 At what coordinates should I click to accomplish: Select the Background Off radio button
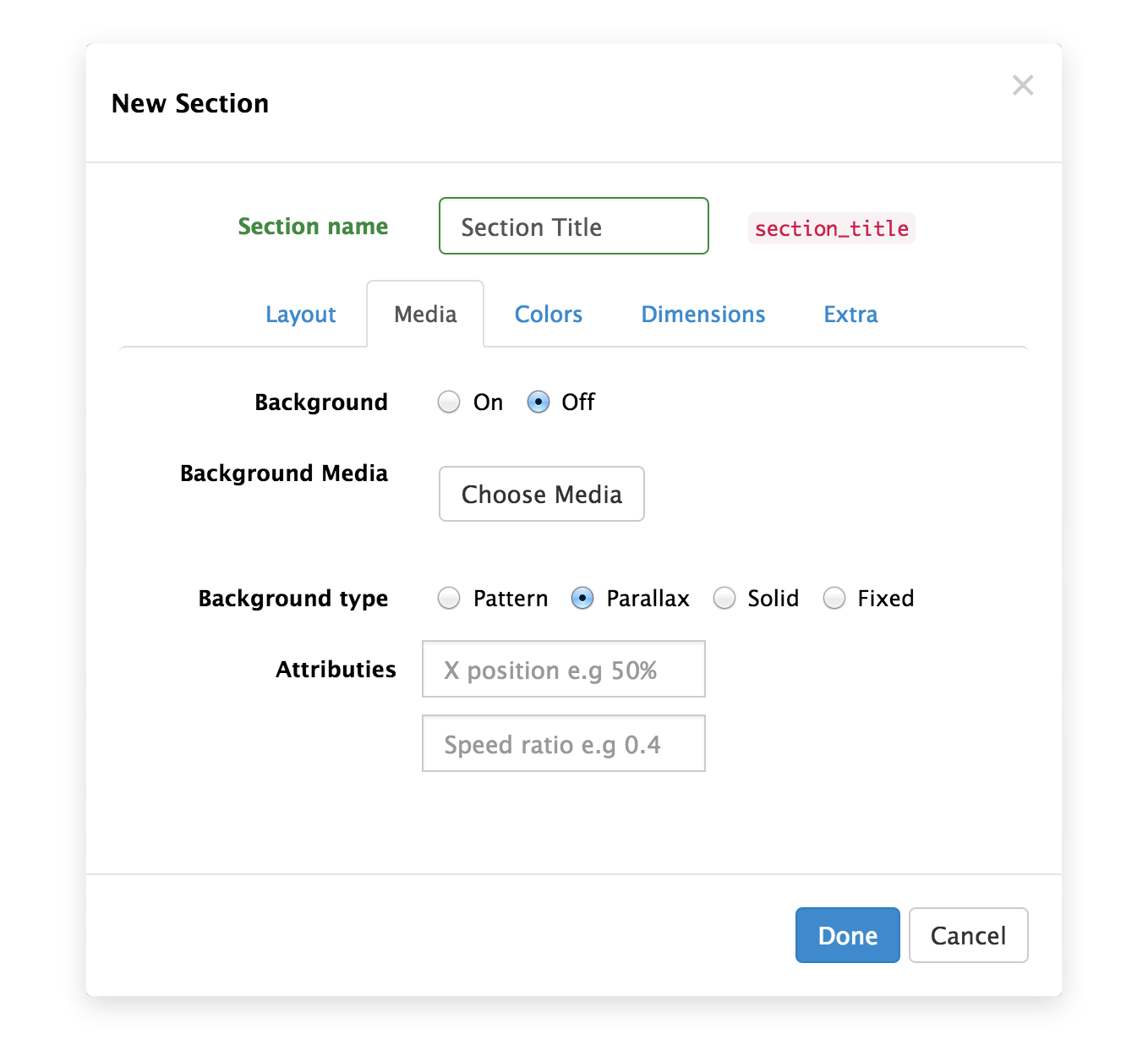[x=538, y=402]
